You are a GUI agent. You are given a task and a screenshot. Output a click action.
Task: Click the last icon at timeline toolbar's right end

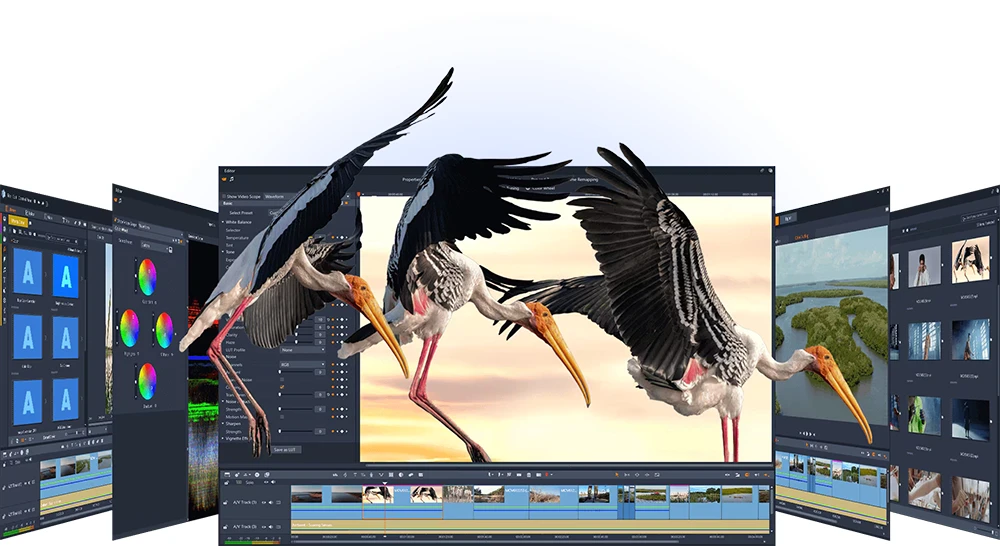coord(766,475)
